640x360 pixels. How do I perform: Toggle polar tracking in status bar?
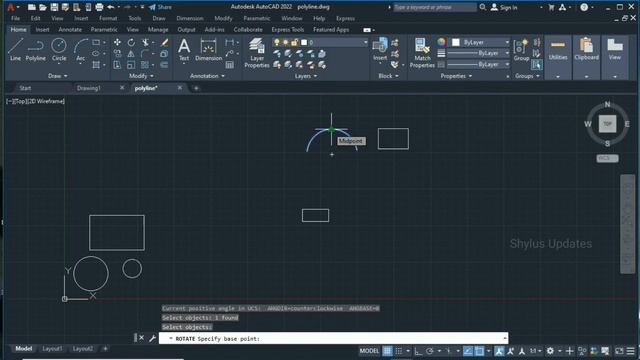[429, 351]
